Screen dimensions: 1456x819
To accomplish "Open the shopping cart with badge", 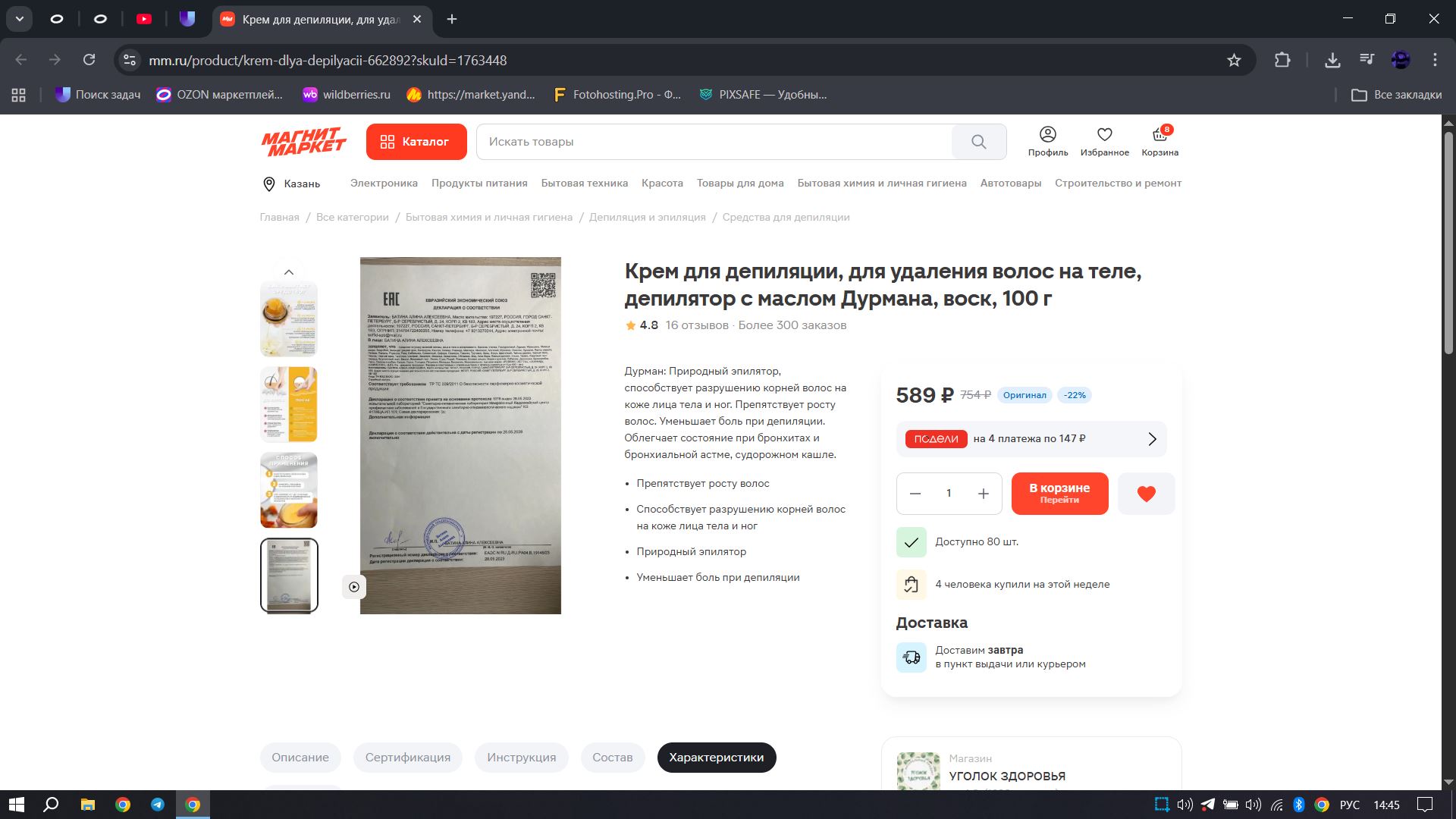I will [x=1159, y=141].
